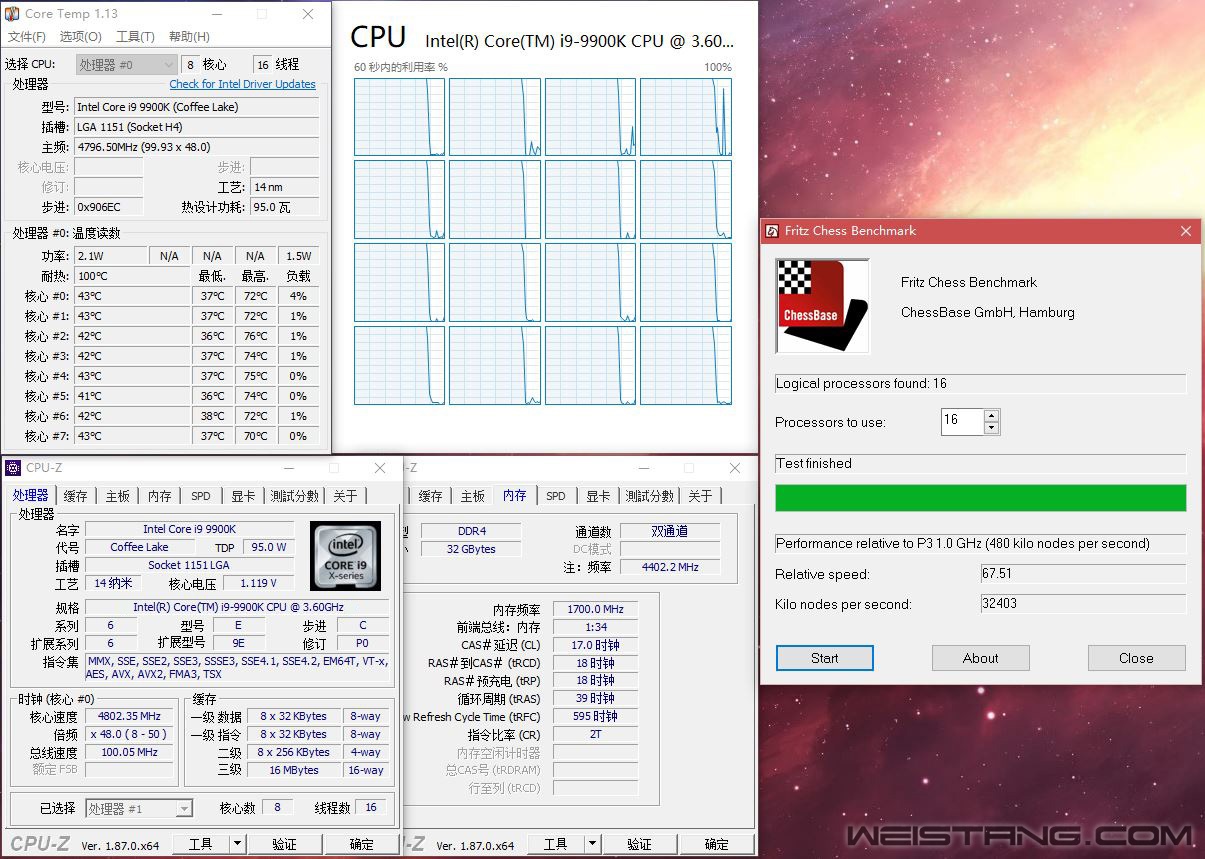
Task: Open 关于 tab in rear CPU-Z window
Action: point(700,496)
